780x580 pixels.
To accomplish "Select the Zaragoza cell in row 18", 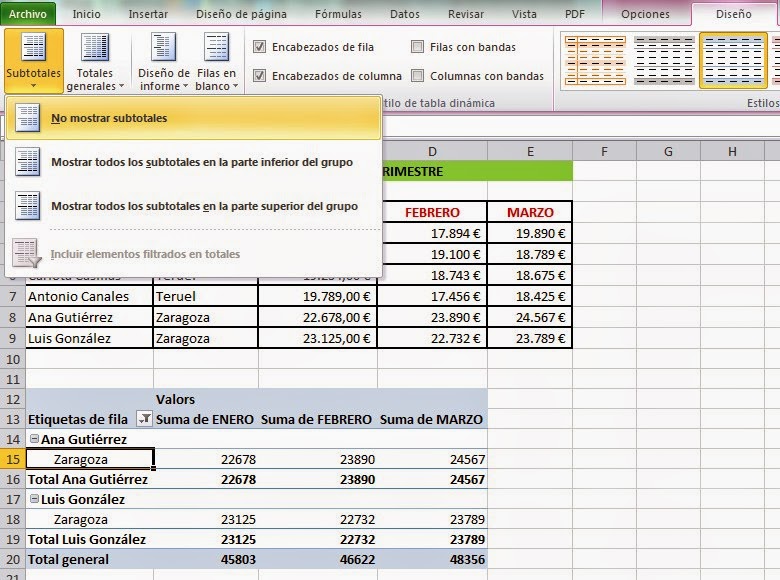I will point(90,519).
